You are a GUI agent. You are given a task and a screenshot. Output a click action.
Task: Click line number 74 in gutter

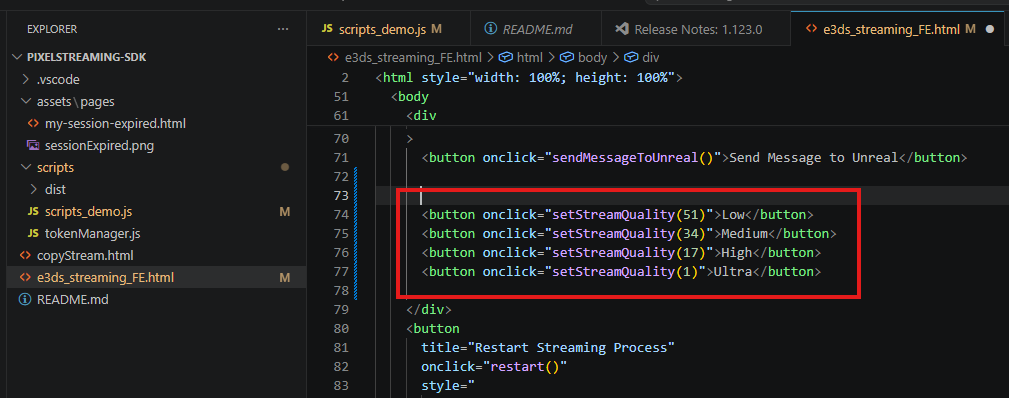tap(341, 214)
